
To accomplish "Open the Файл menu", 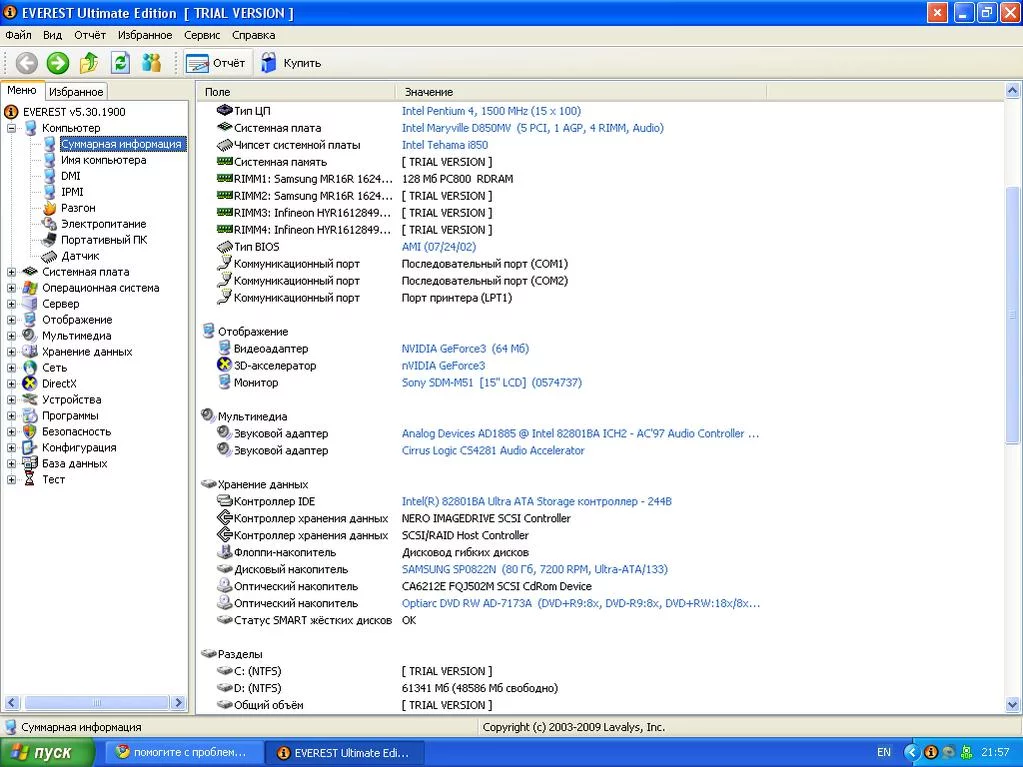I will (x=18, y=35).
